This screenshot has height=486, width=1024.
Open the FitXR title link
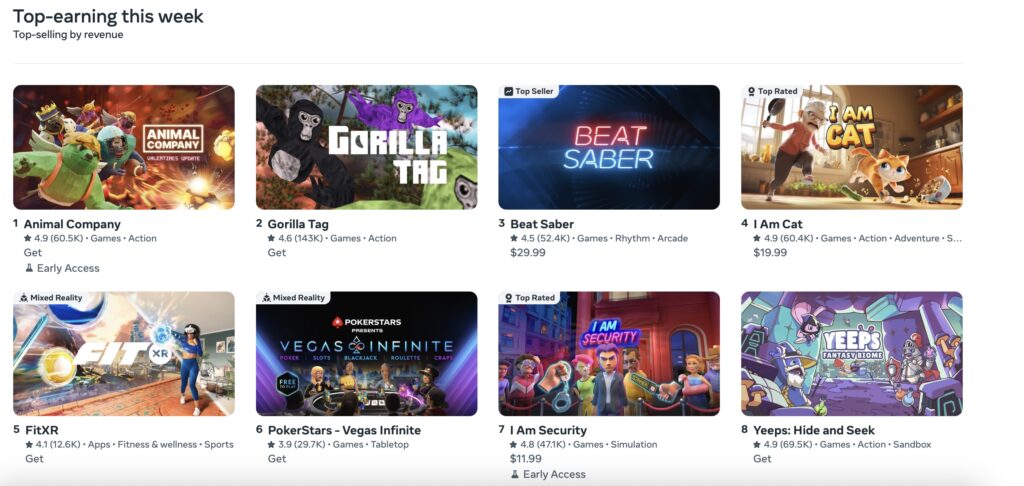coord(42,430)
